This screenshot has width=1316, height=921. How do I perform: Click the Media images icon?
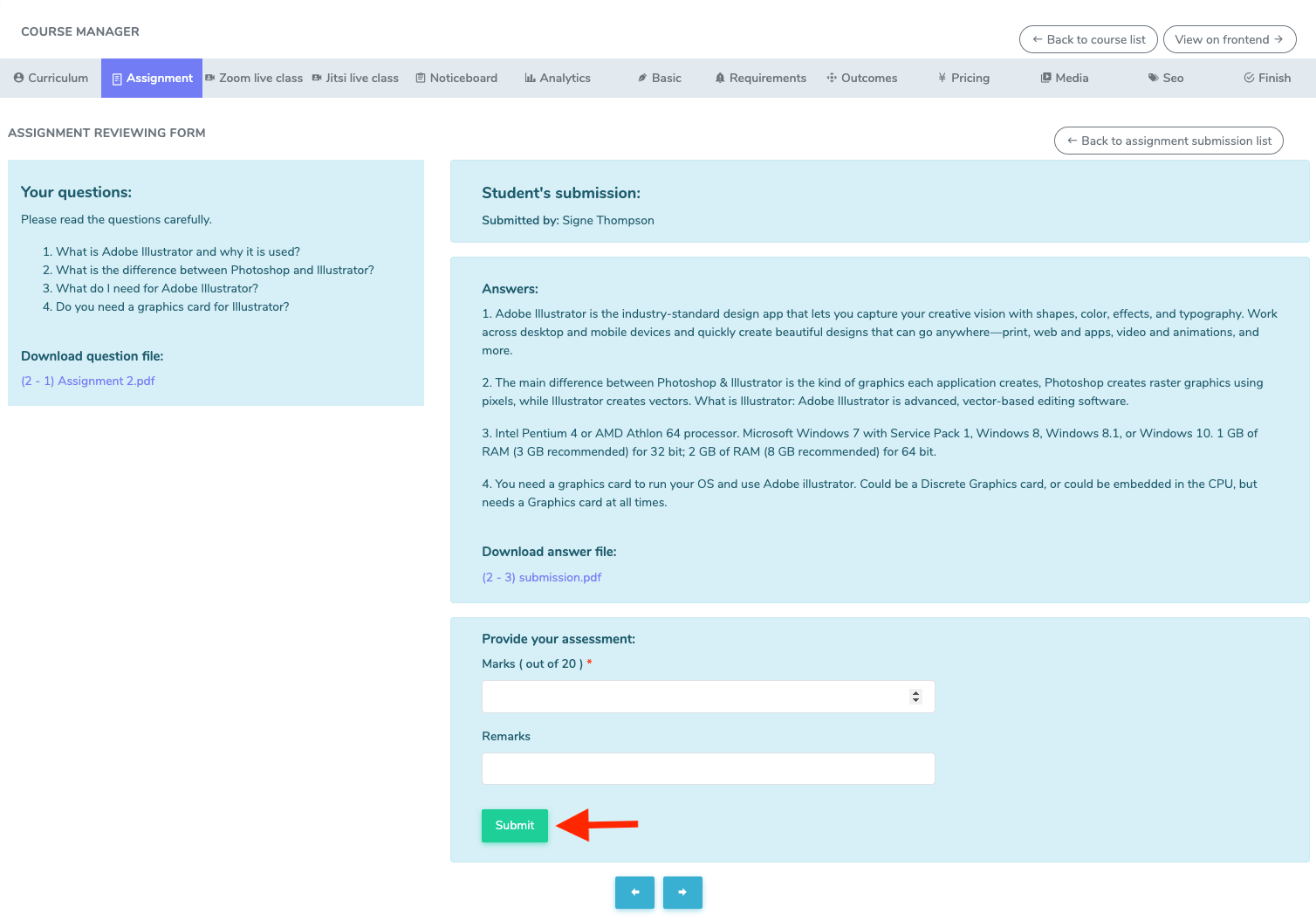(1045, 78)
